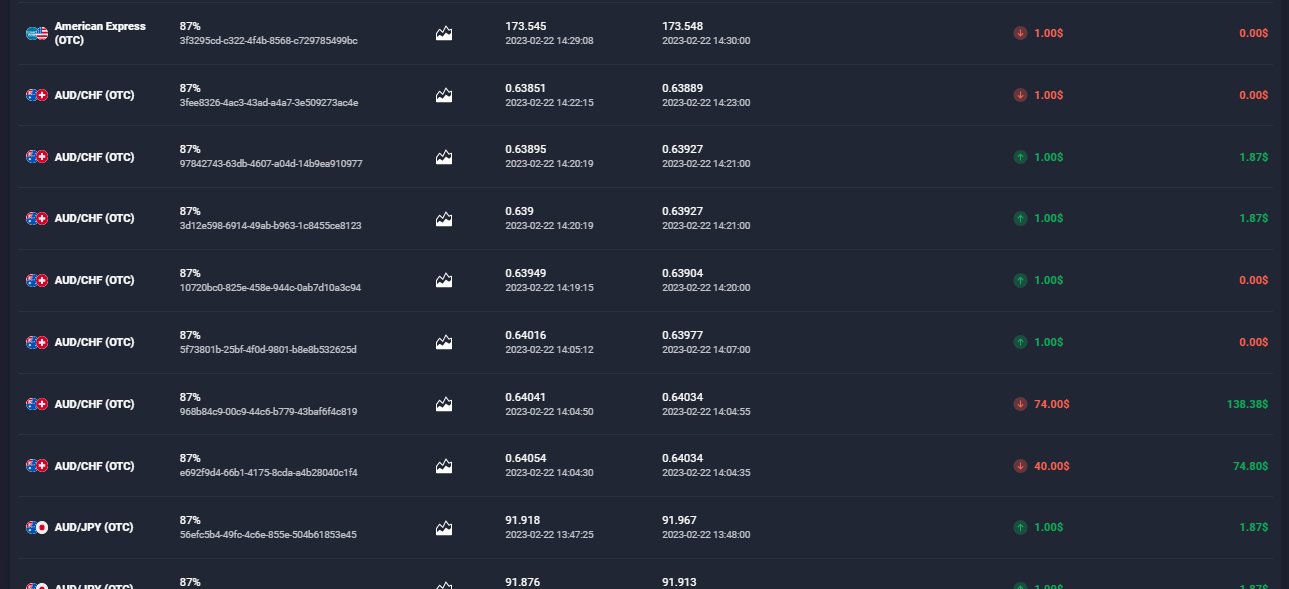Click red down arrow on American Express row
This screenshot has width=1289, height=589.
pyautogui.click(x=1020, y=33)
